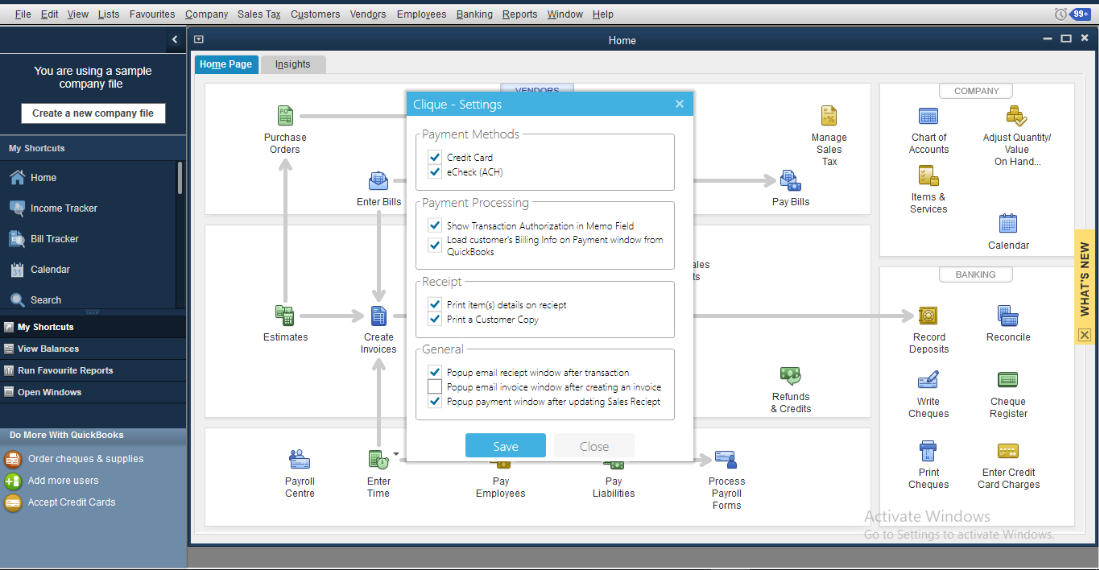This screenshot has height=570, width=1099.
Task: Click the reminders clock icon in menu bar
Action: 1060,14
